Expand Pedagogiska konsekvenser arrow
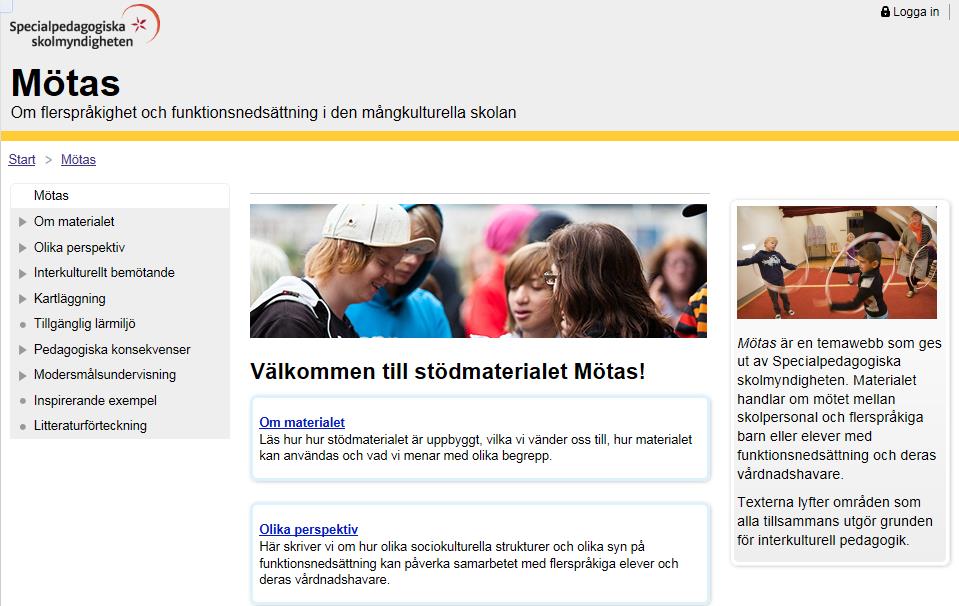 (23, 350)
